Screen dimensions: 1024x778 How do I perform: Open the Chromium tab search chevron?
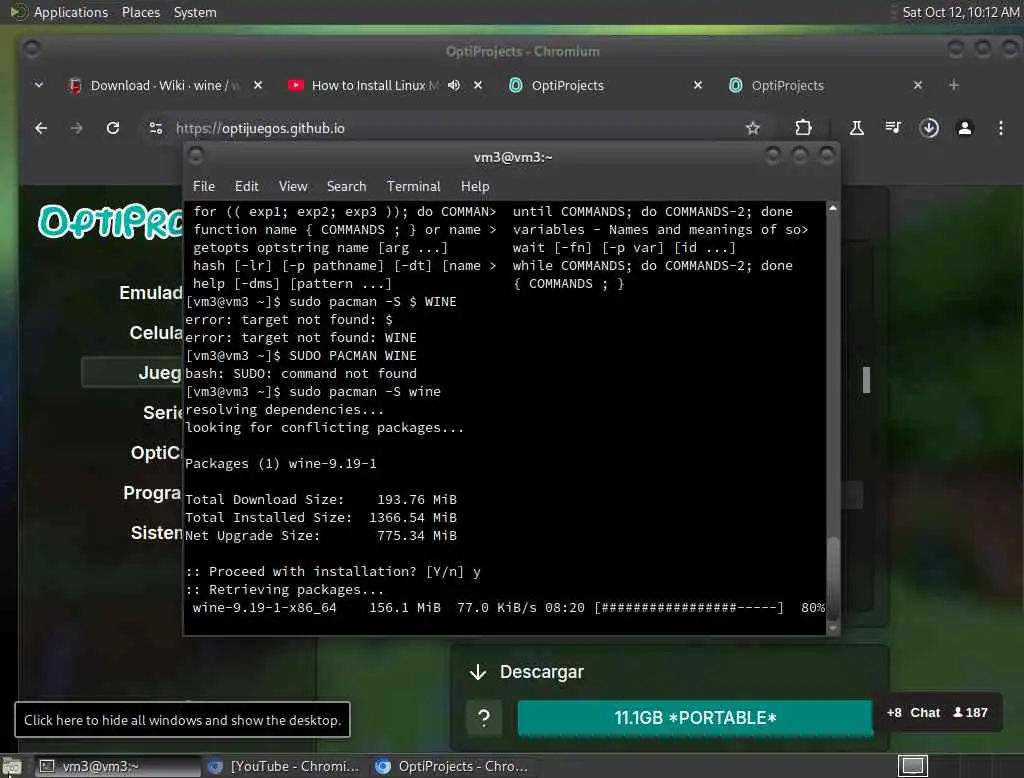tap(39, 85)
